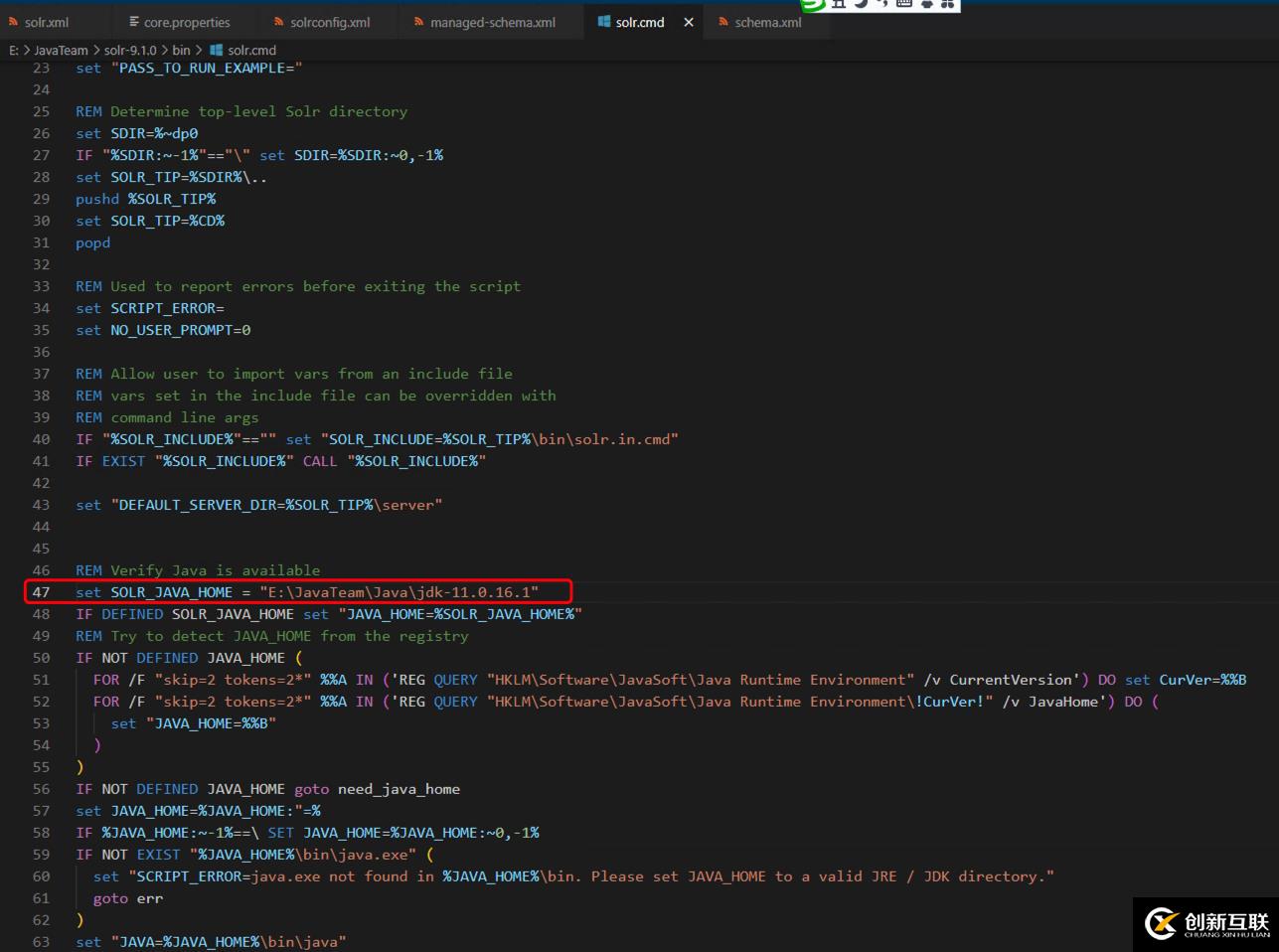The width and height of the screenshot is (1279, 952).
Task: Switch to the solr.xml tab
Action: (x=47, y=22)
